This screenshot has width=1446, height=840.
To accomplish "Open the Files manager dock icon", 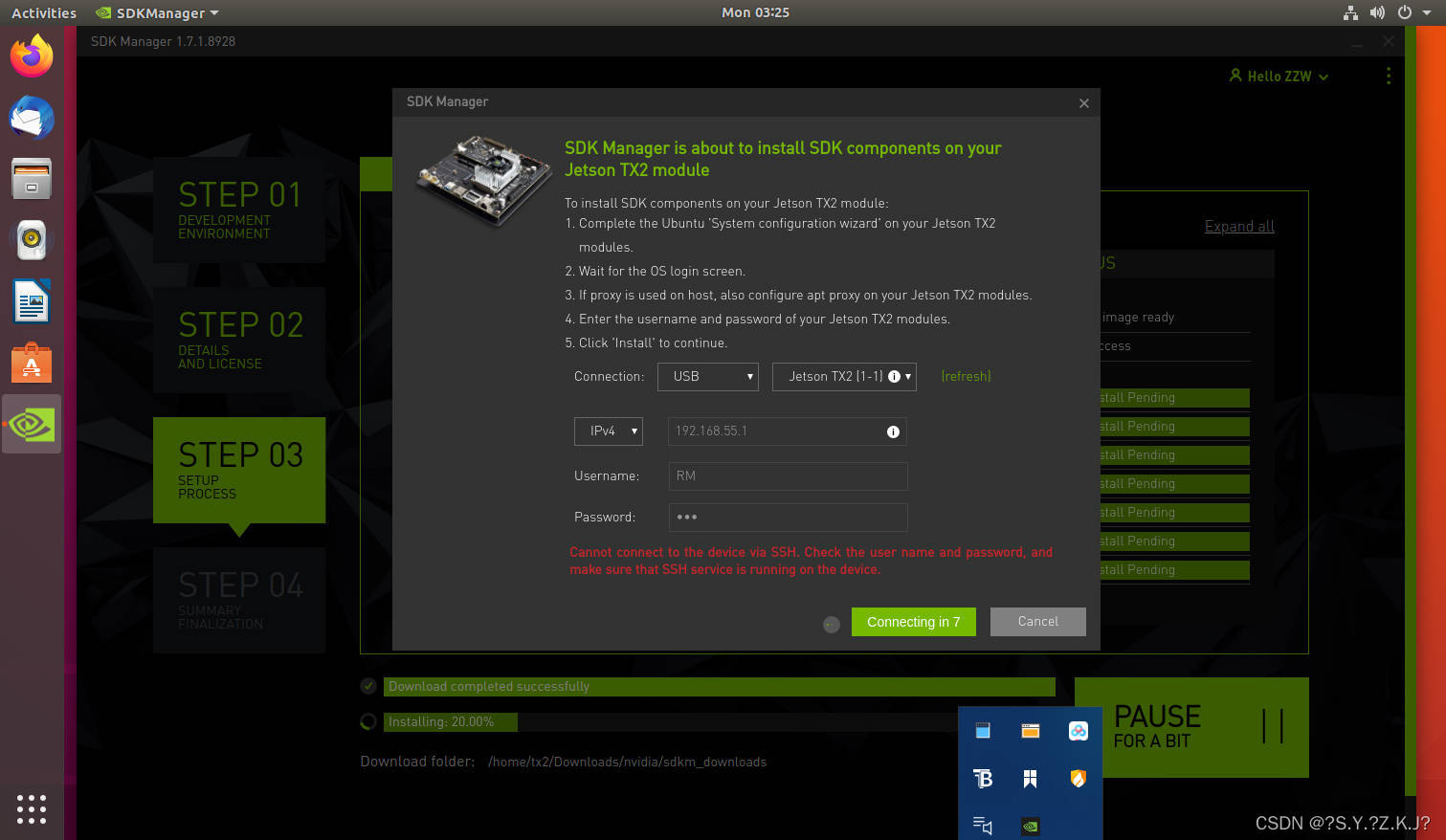I will (32, 179).
